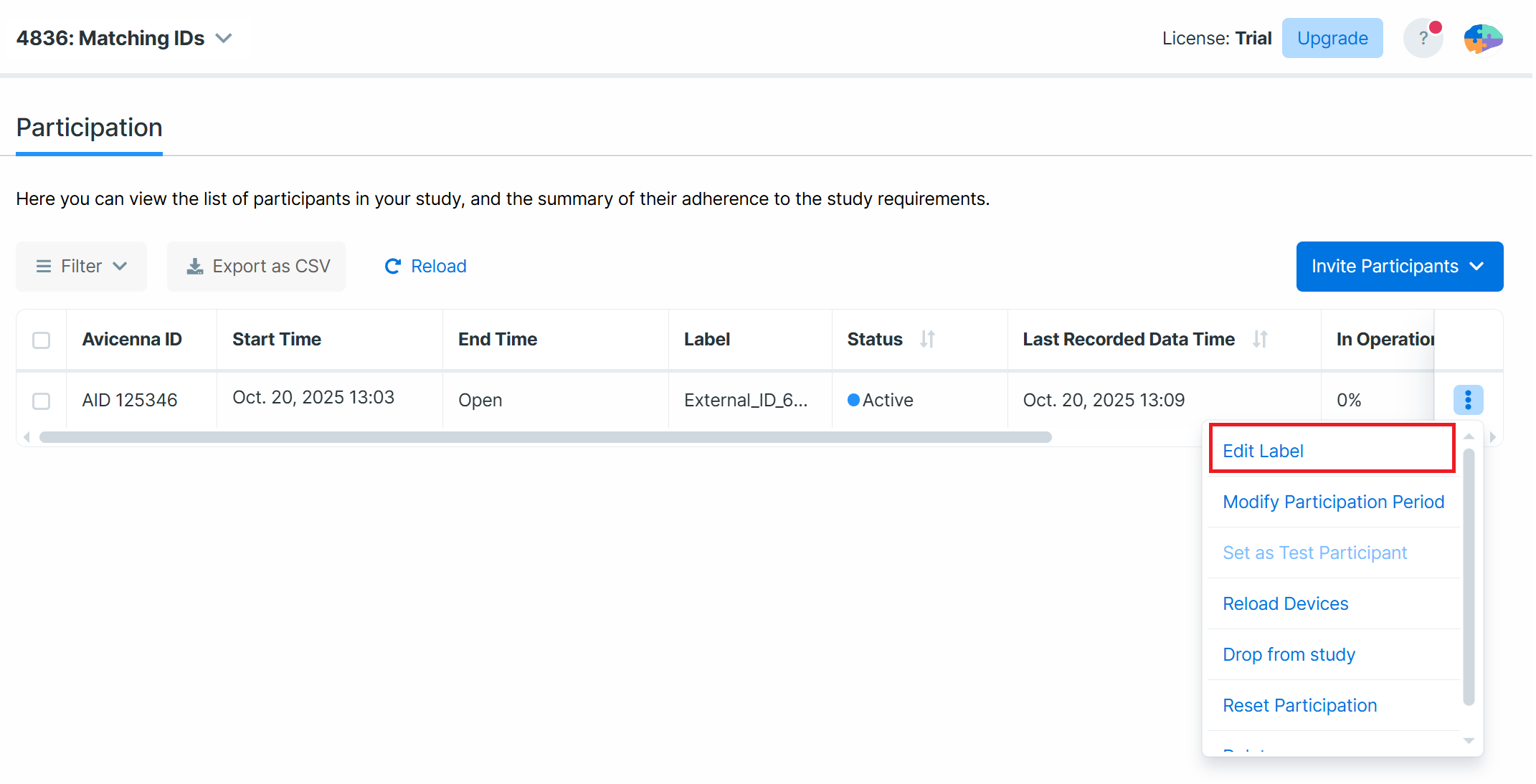Click the help question mark icon

point(1423,39)
